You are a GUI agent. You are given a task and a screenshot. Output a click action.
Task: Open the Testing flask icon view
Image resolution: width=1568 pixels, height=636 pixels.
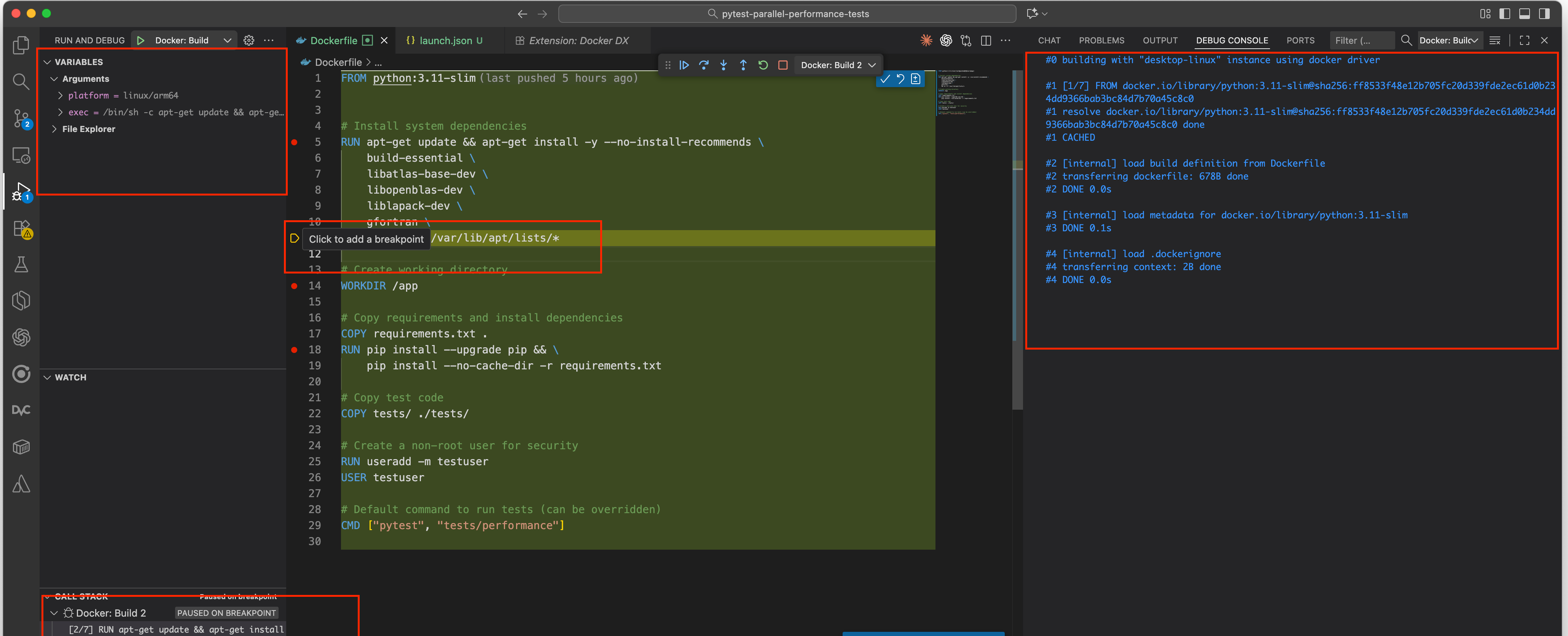21,264
